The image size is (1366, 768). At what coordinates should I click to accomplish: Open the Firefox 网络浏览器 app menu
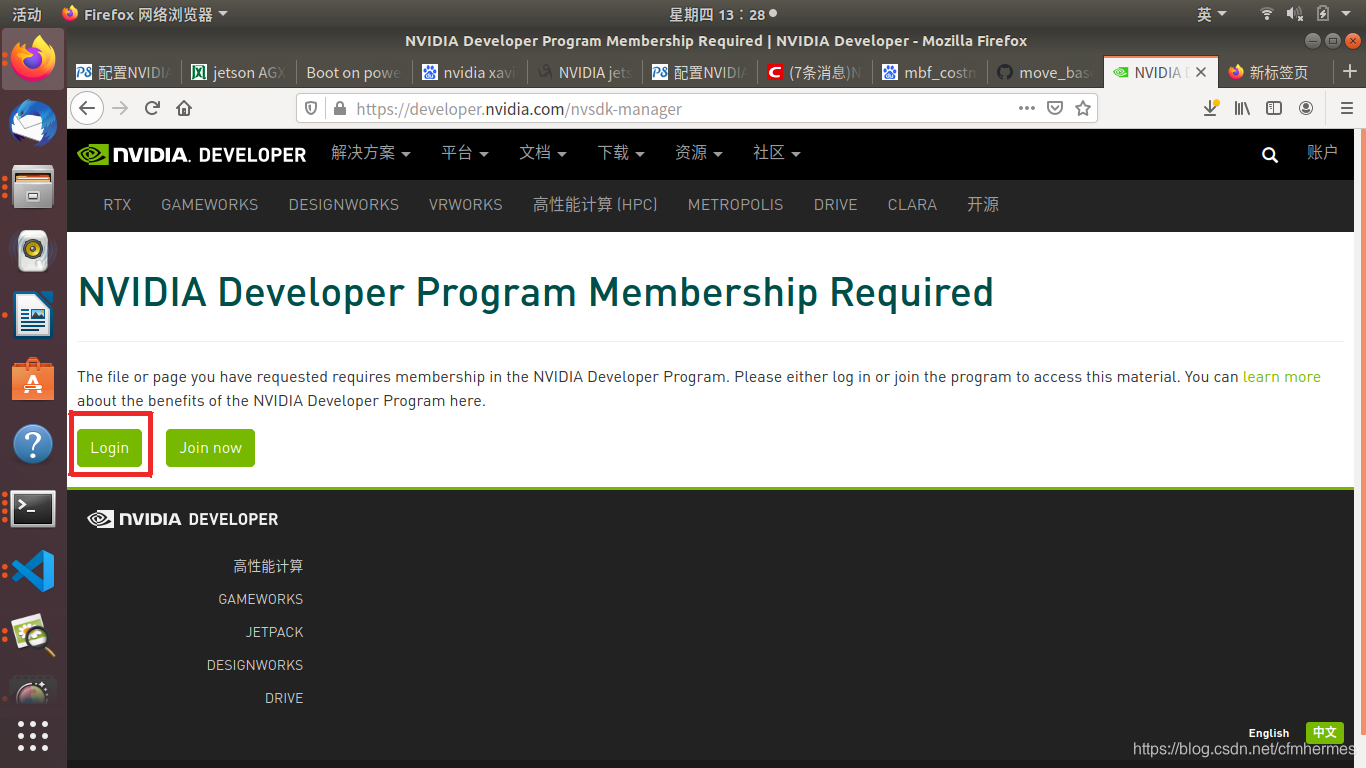(145, 14)
